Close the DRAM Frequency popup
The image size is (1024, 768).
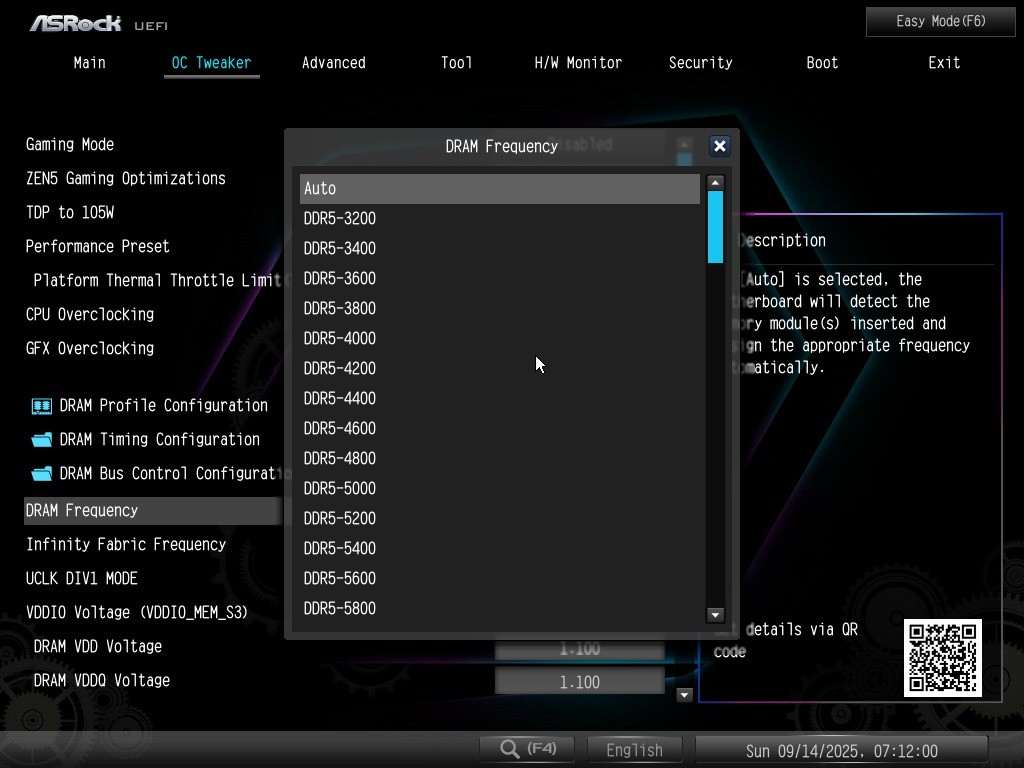(719, 146)
